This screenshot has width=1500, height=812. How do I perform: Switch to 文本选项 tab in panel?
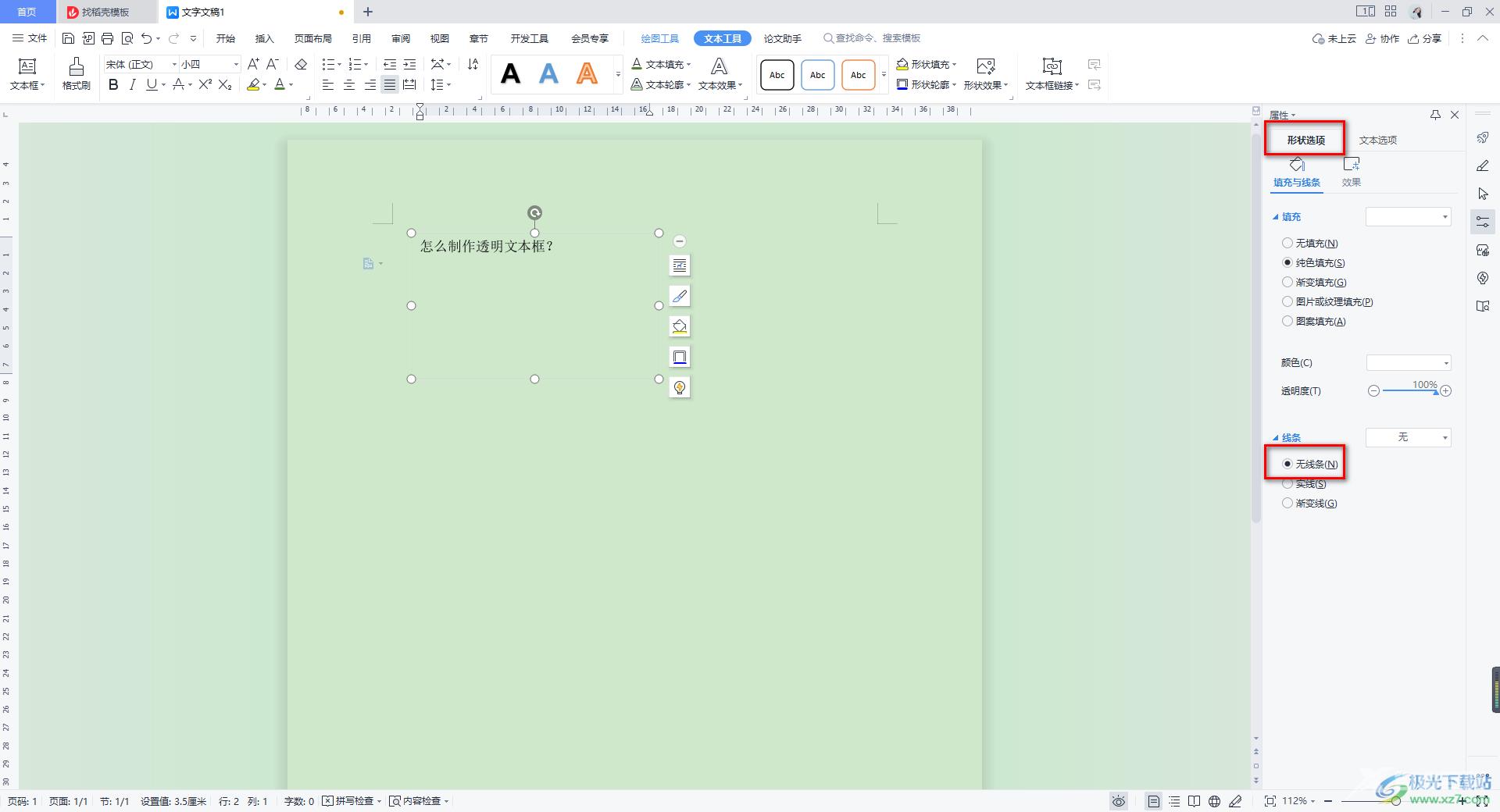(1377, 141)
